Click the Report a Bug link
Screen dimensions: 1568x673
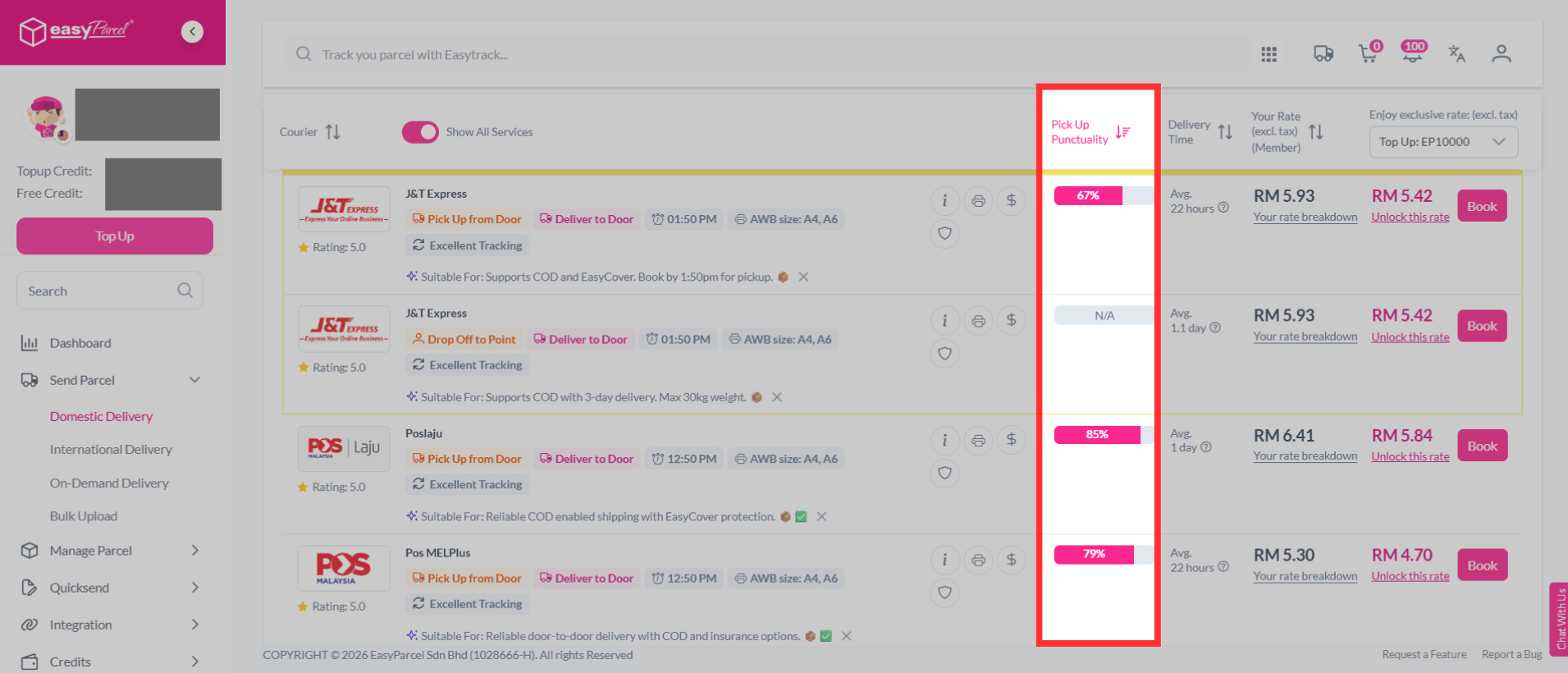(1511, 654)
